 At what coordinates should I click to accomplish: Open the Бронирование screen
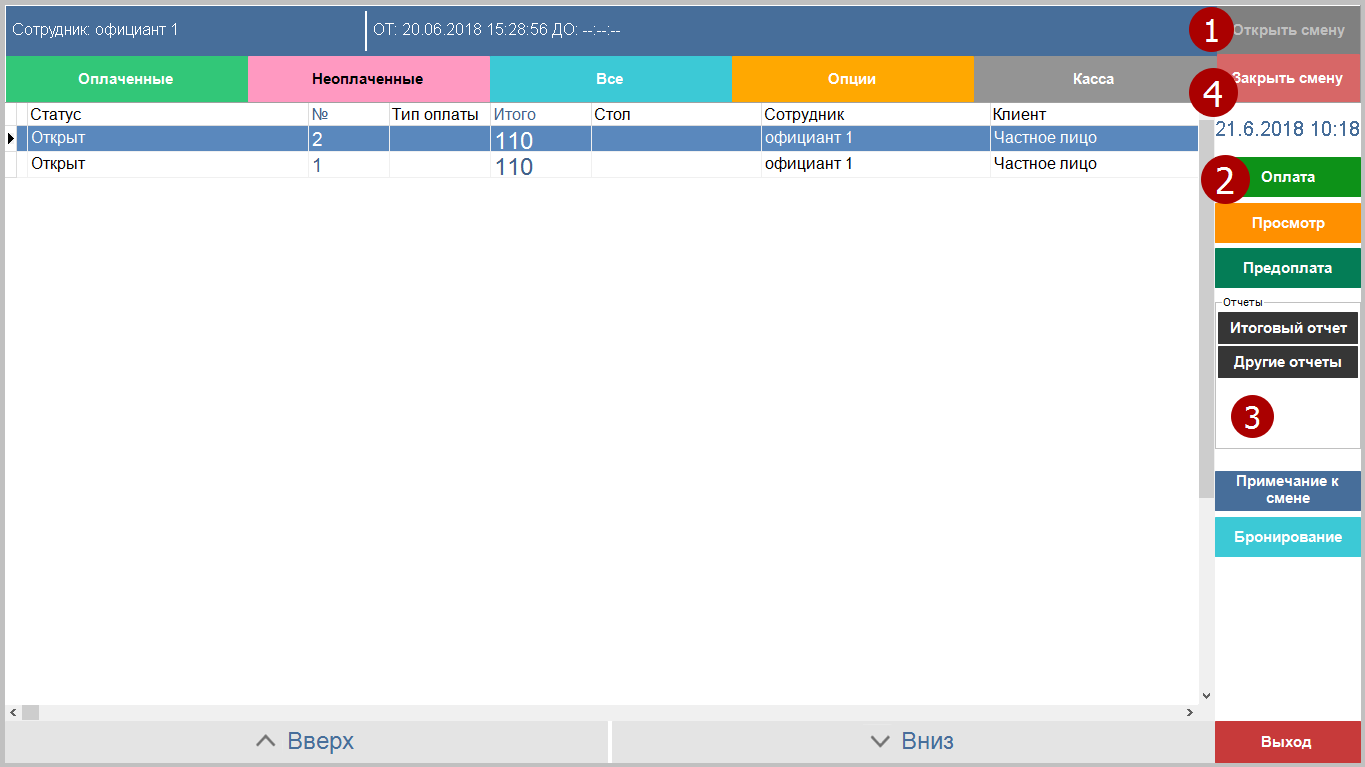[x=1287, y=537]
